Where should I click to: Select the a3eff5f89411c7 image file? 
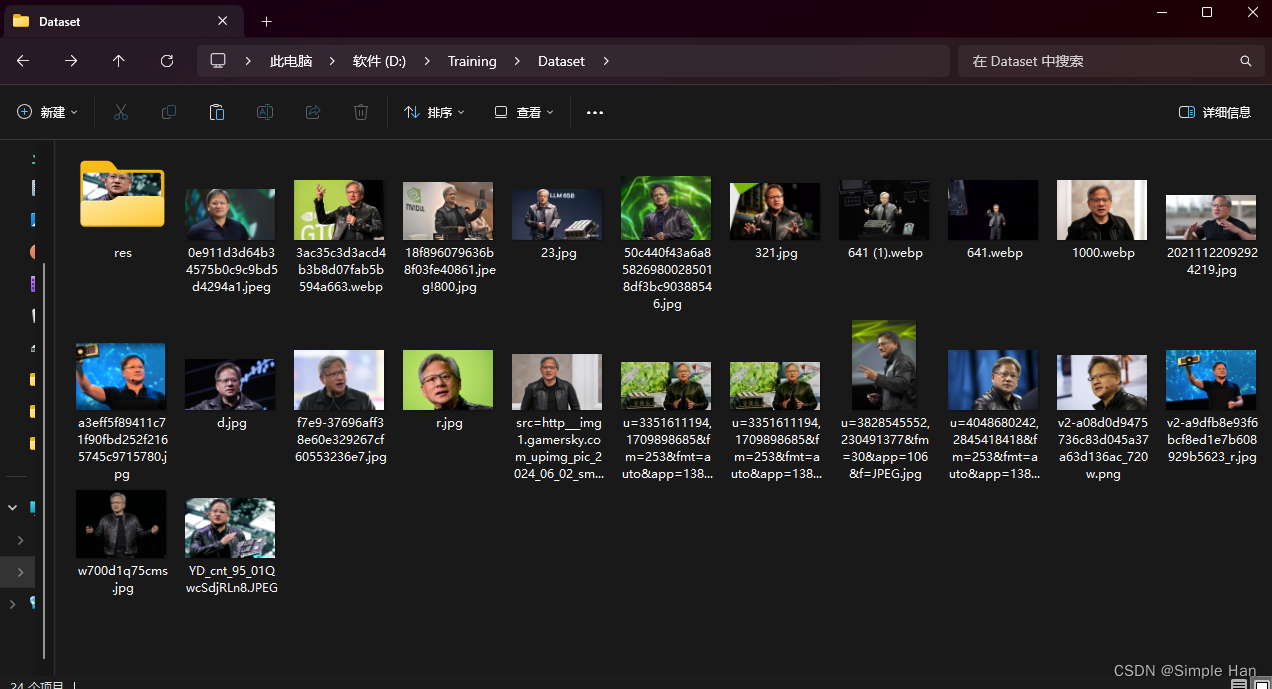(x=121, y=412)
